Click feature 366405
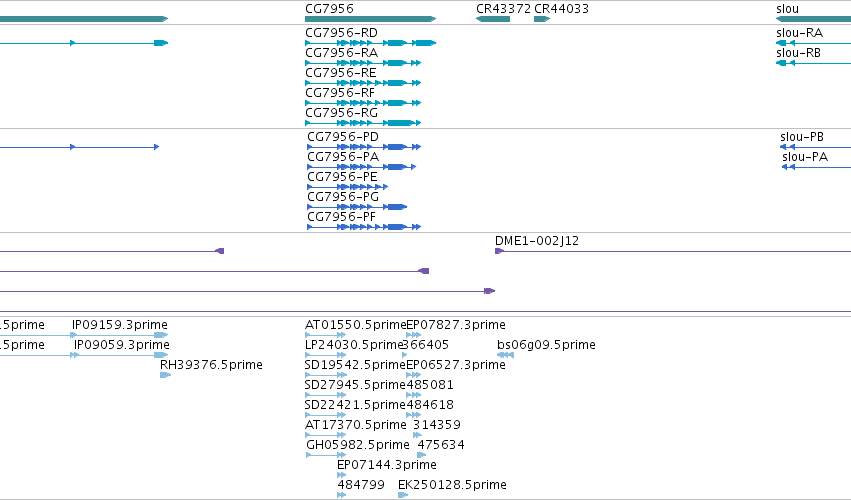Viewport: 851px width, 500px height. (404, 355)
